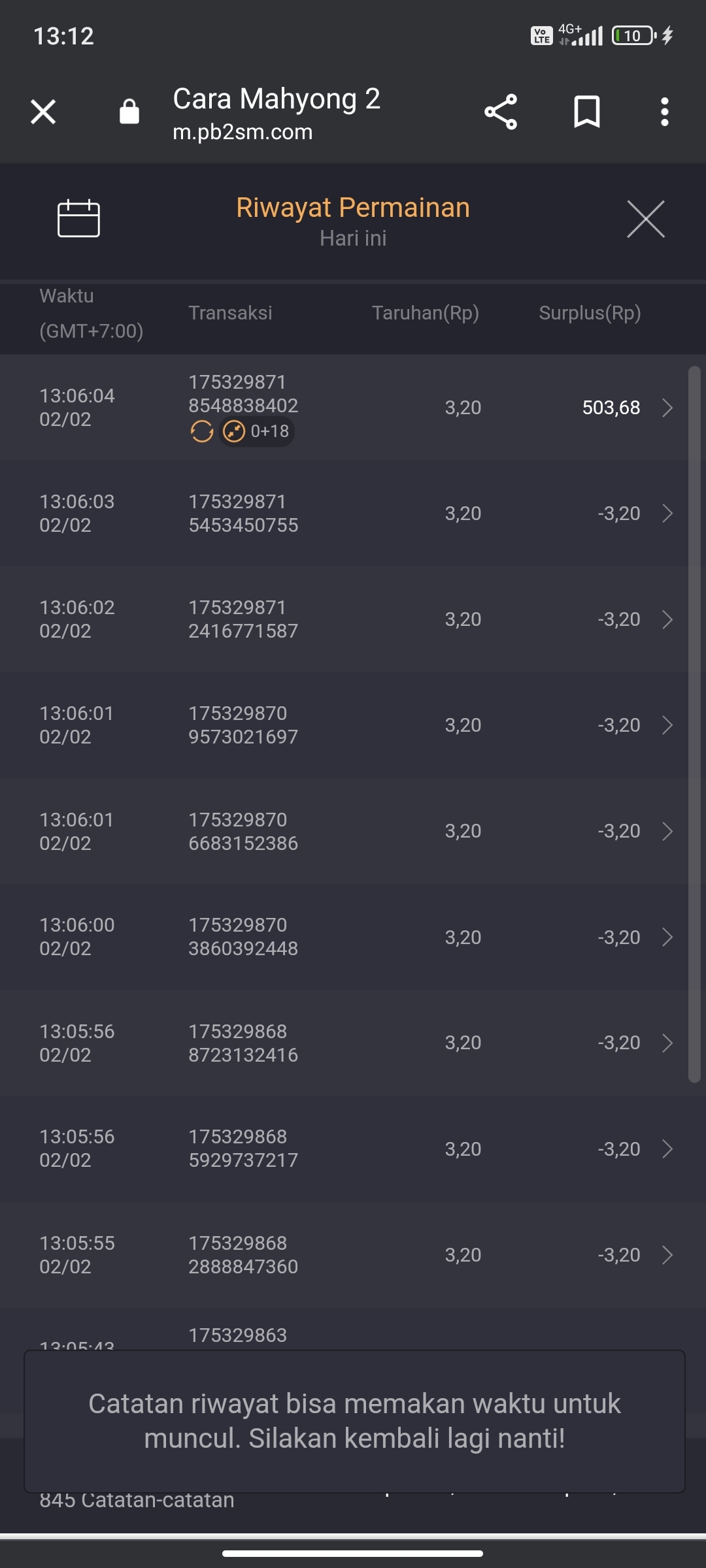This screenshot has width=706, height=1568.
Task: Expand details for the 503,68 surplus row
Action: [667, 408]
